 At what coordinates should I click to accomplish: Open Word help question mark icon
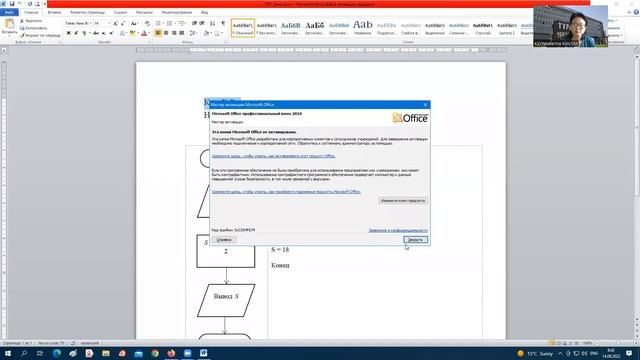coord(636,12)
